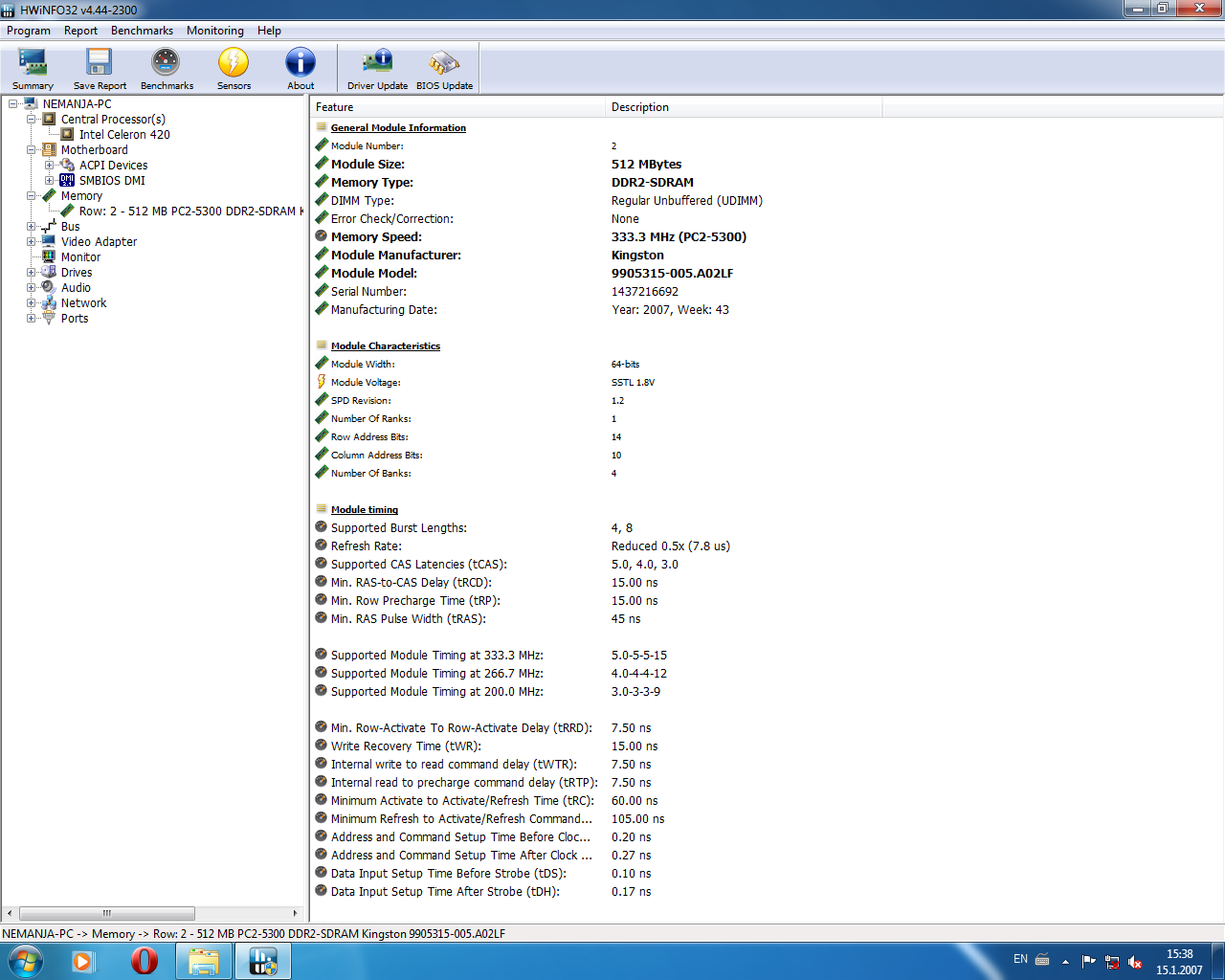
Task: Click the Feature column header
Action: pos(457,107)
